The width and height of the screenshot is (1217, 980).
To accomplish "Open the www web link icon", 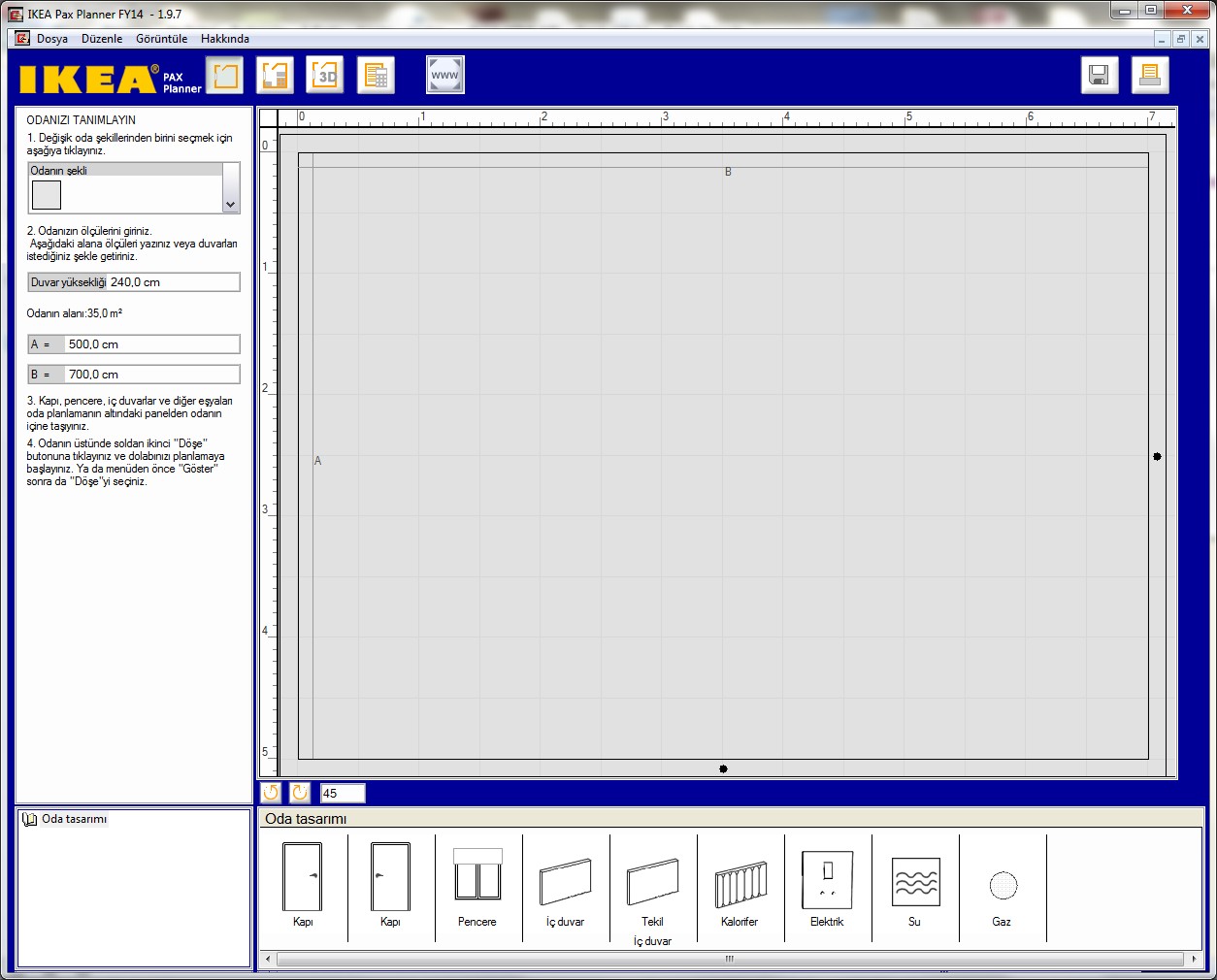I will [445, 75].
